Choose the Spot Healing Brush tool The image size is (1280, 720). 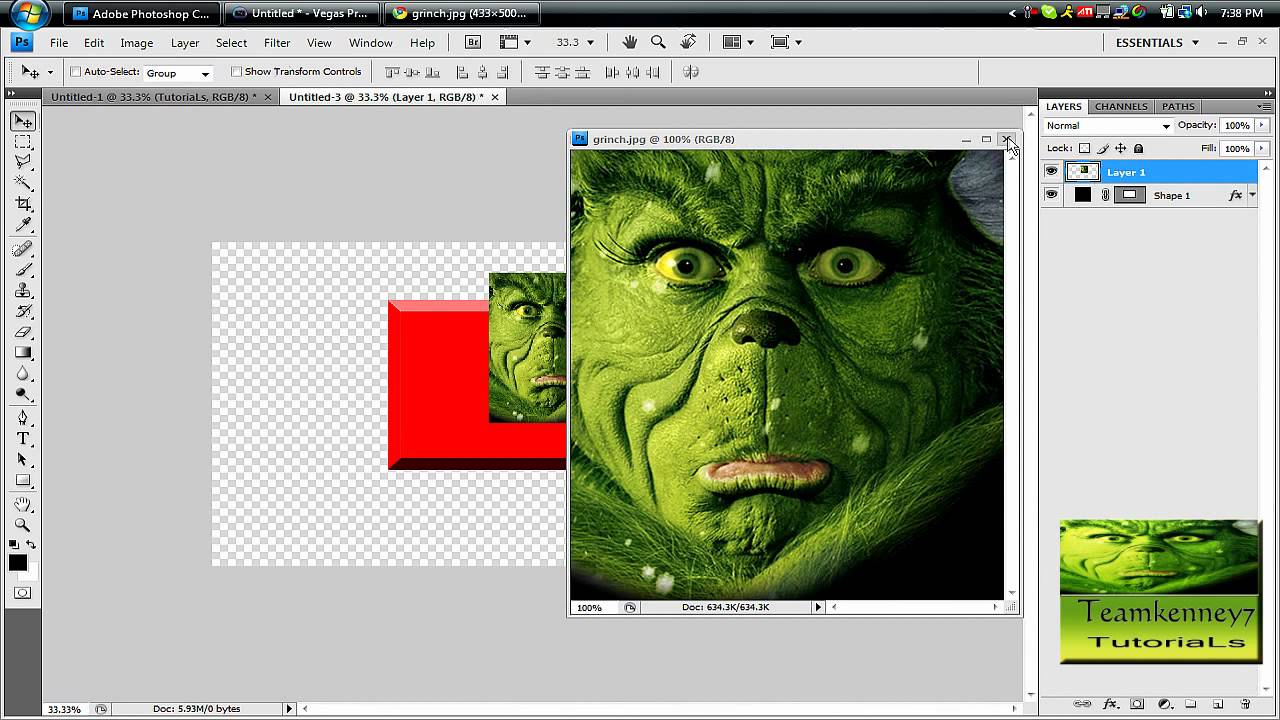coord(23,250)
